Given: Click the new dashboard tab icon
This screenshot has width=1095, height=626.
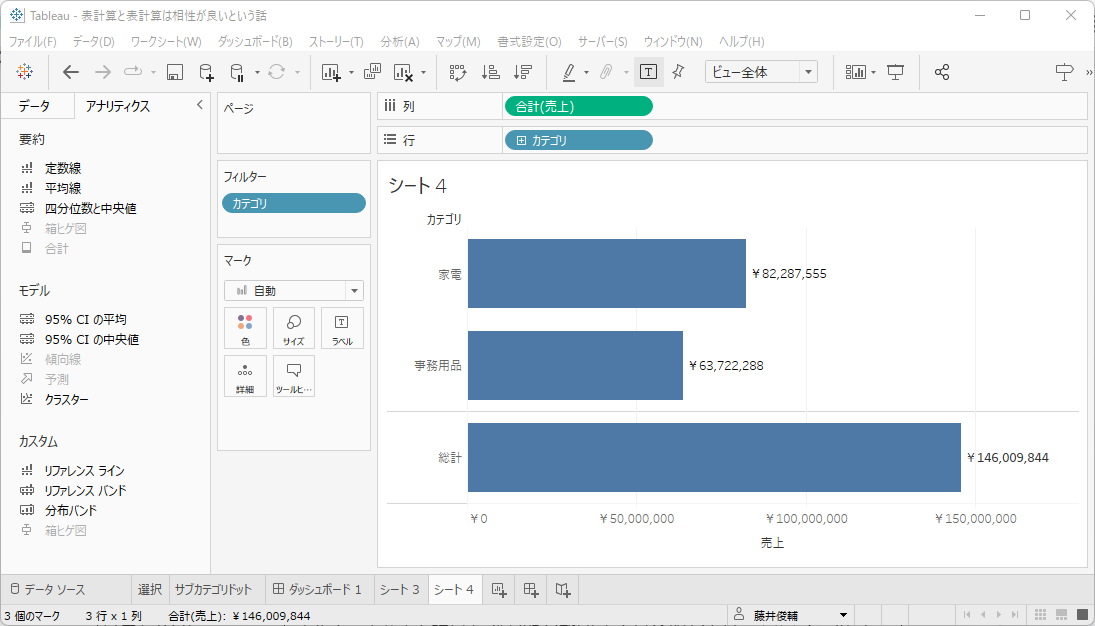Looking at the screenshot, I should pyautogui.click(x=531, y=590).
